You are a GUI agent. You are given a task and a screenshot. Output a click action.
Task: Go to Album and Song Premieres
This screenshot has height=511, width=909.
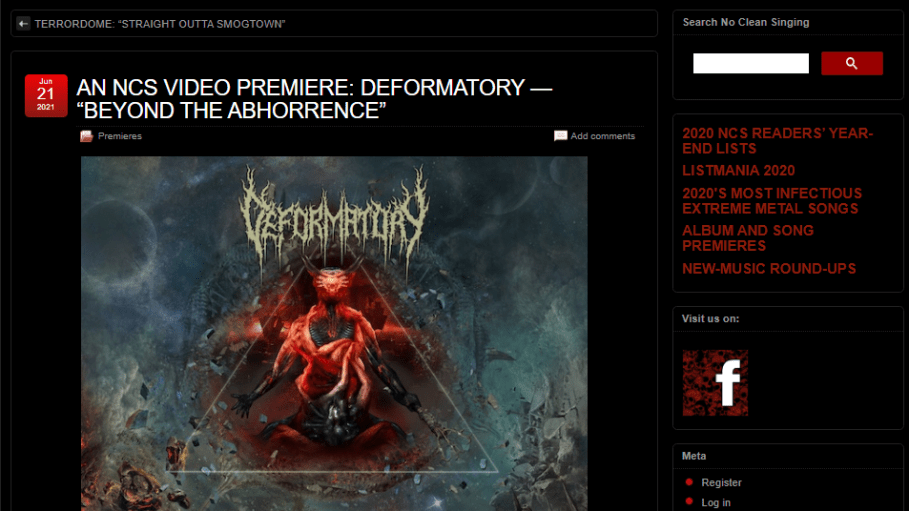(747, 238)
